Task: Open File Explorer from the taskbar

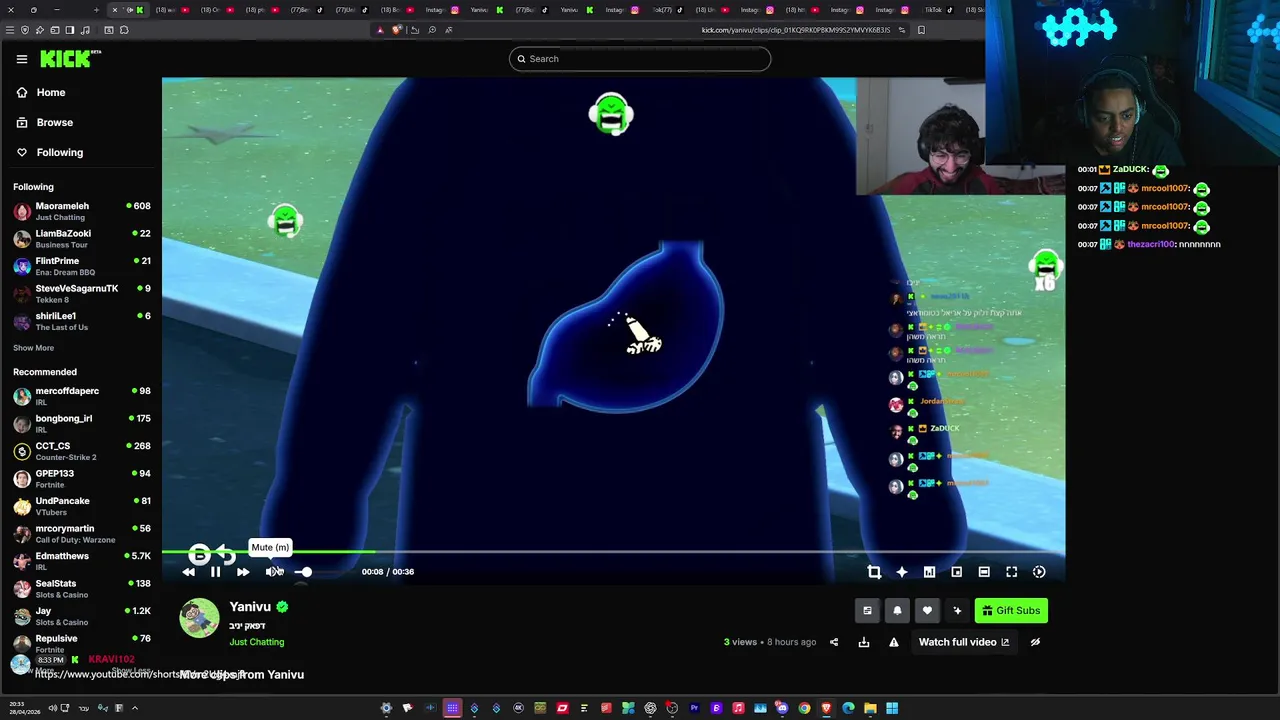Action: [x=870, y=708]
